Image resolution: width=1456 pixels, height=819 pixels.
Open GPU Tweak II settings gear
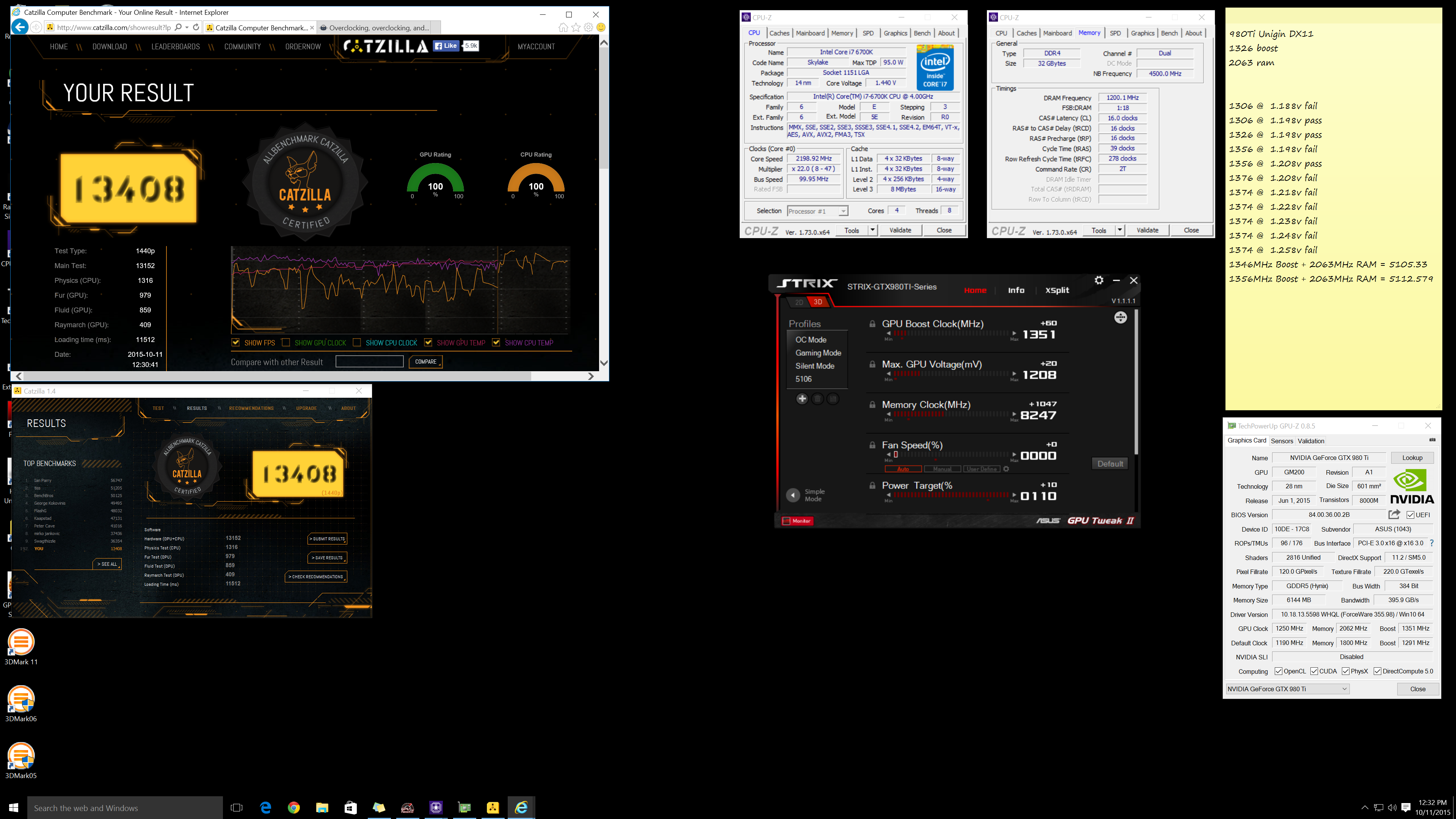1099,280
